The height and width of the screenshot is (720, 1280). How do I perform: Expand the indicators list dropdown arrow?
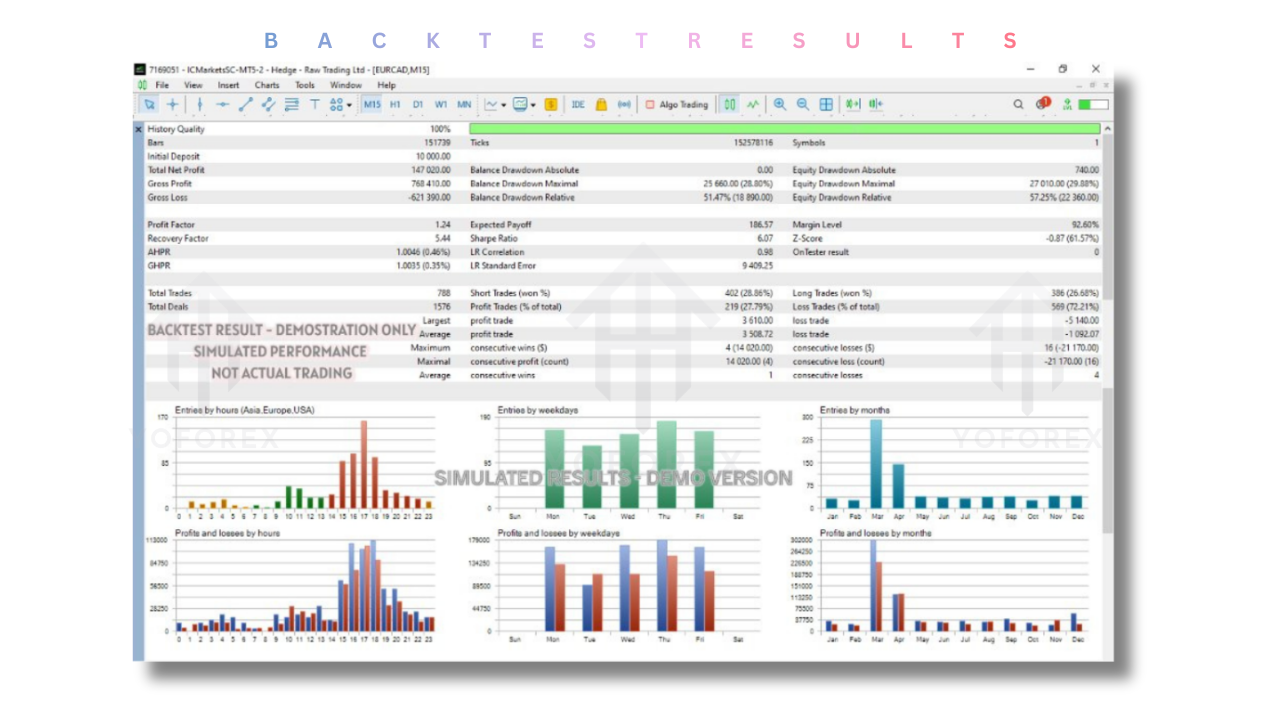(504, 104)
